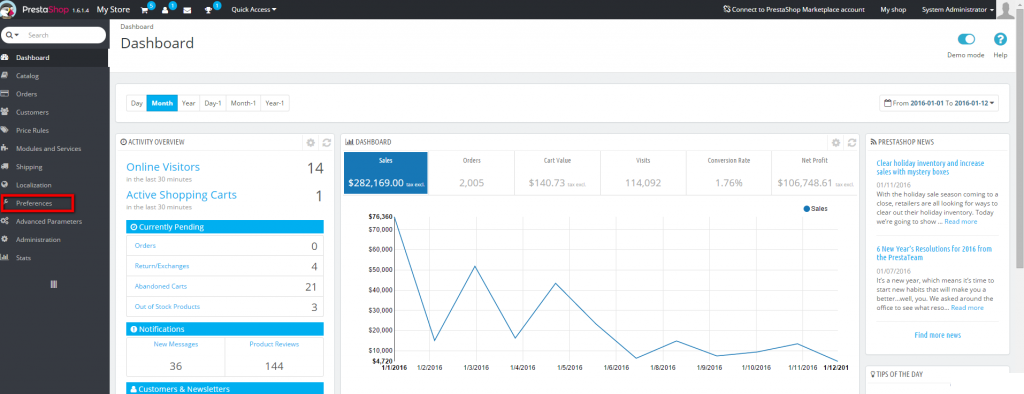Click into the sidebar Search field

tap(65, 35)
